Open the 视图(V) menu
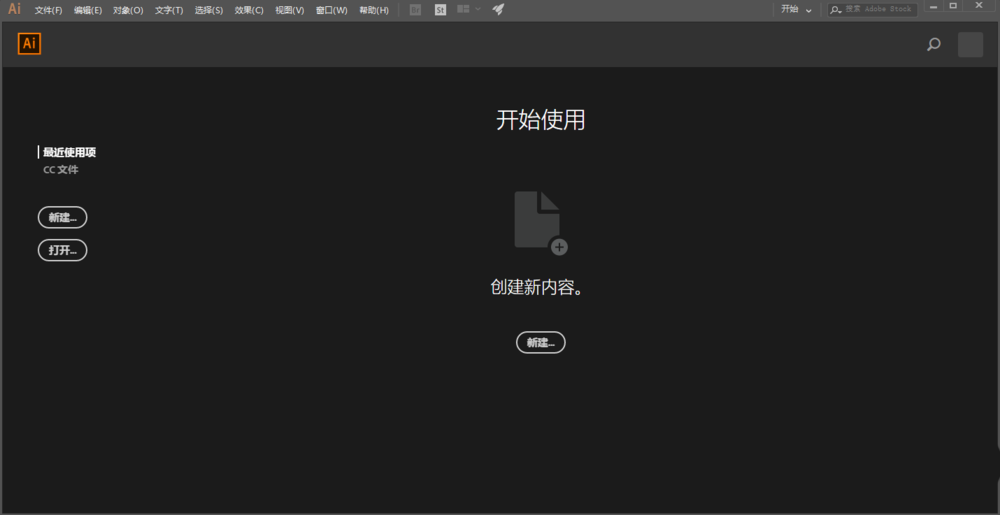This screenshot has width=1000, height=515. click(x=290, y=10)
